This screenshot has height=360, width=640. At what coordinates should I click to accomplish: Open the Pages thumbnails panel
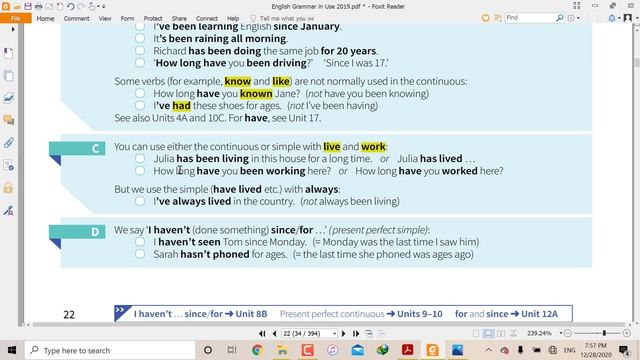pos(8,76)
